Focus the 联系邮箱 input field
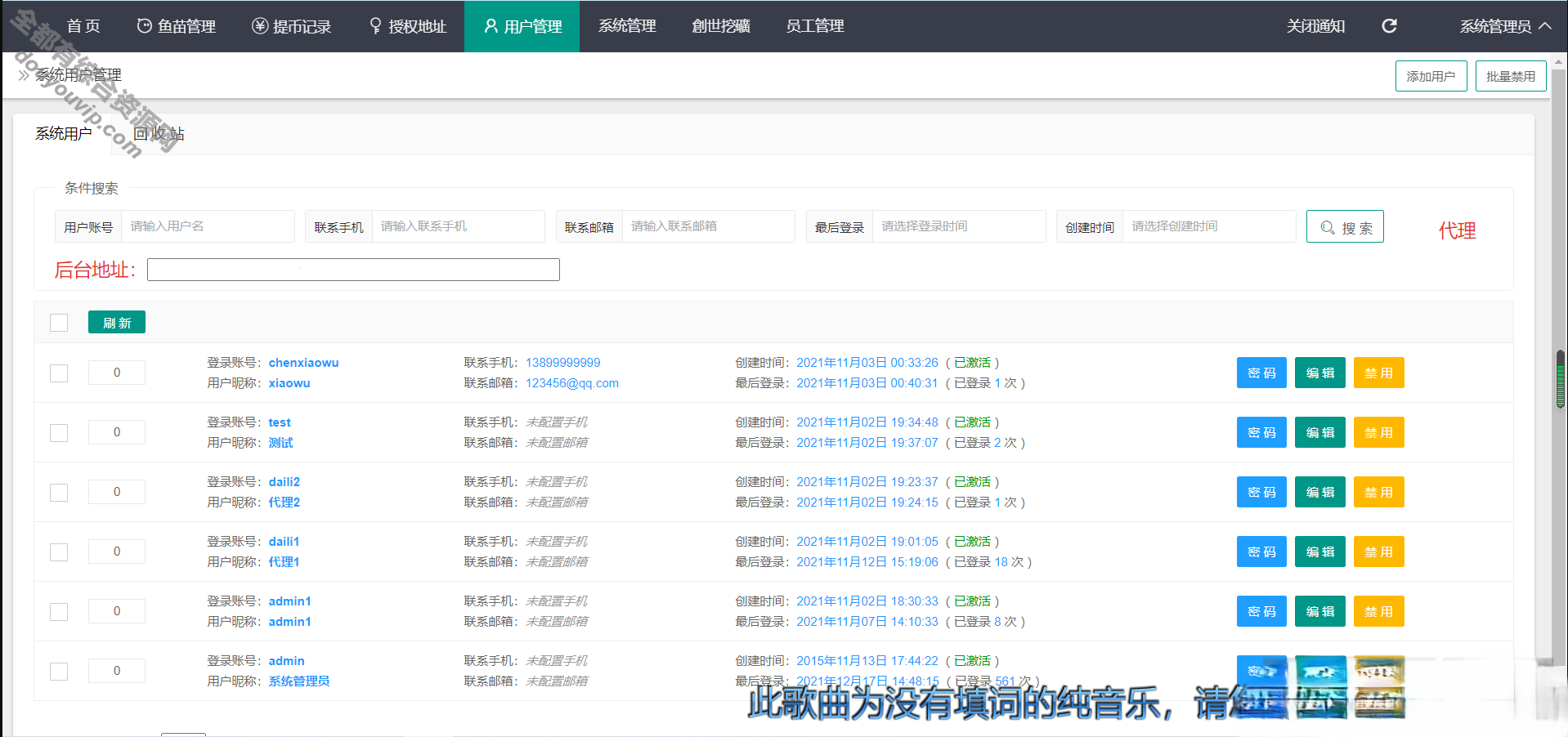 (708, 226)
